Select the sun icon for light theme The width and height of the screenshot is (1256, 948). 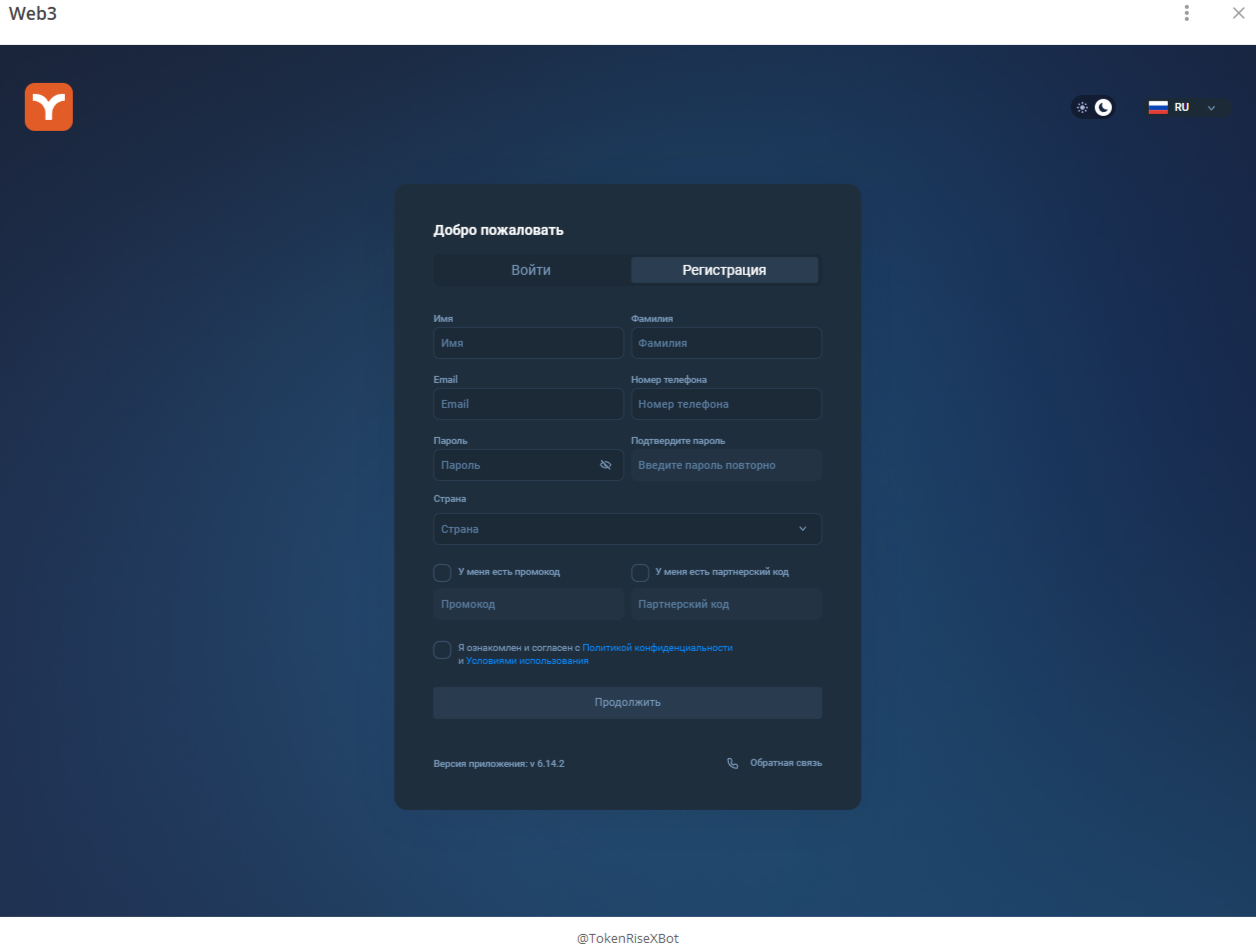pyautogui.click(x=1082, y=107)
